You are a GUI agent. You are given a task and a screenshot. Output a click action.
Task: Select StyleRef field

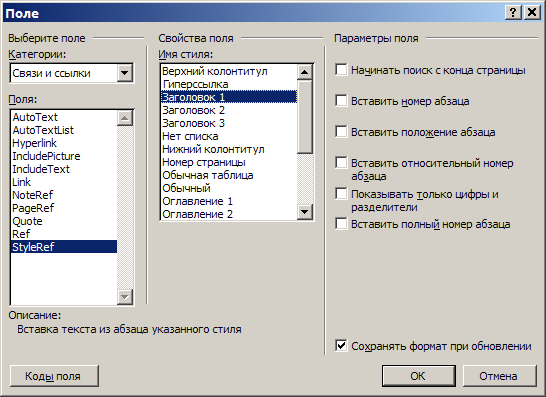point(64,247)
